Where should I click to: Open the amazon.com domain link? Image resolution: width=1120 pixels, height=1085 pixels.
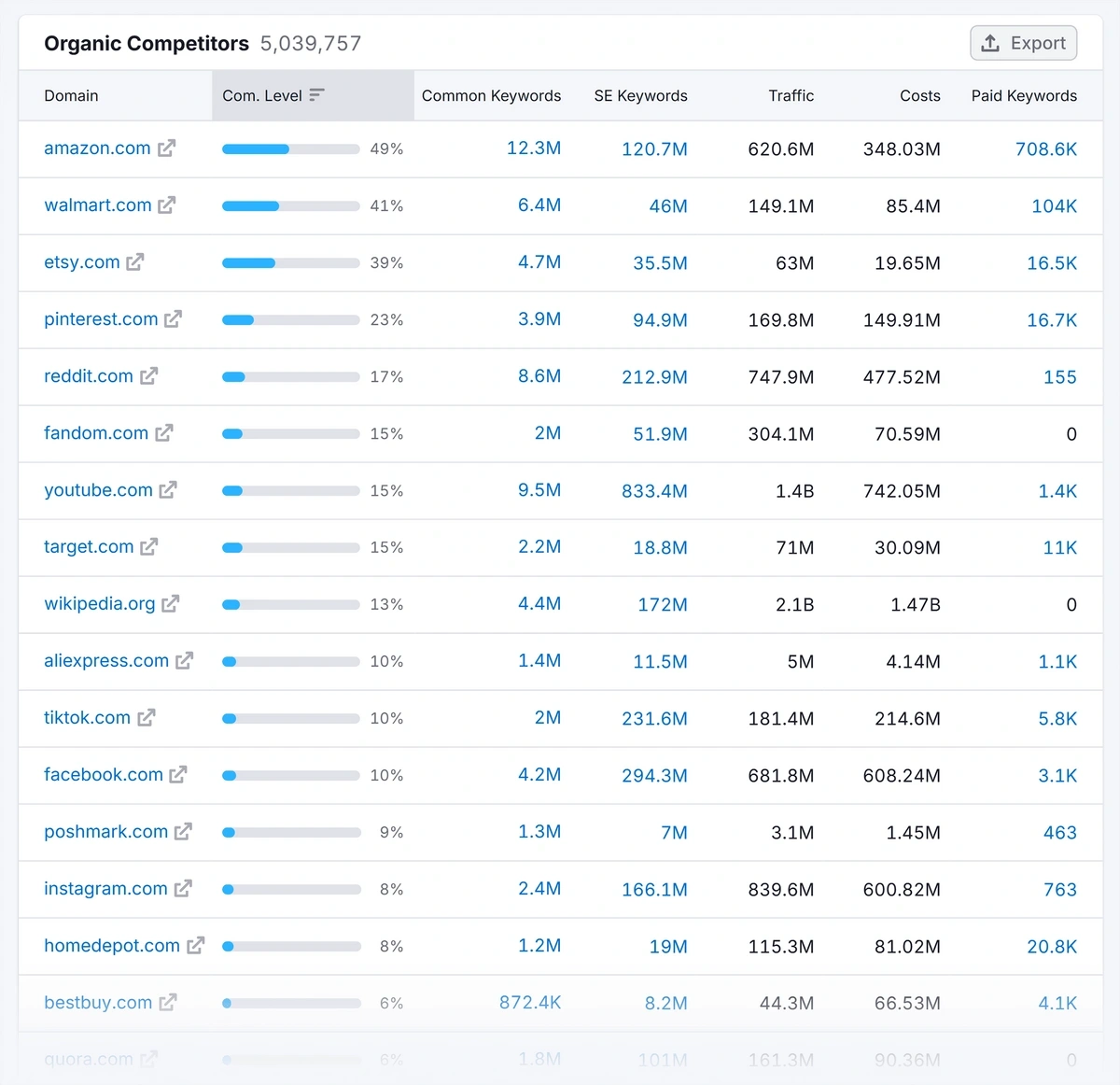click(x=97, y=148)
